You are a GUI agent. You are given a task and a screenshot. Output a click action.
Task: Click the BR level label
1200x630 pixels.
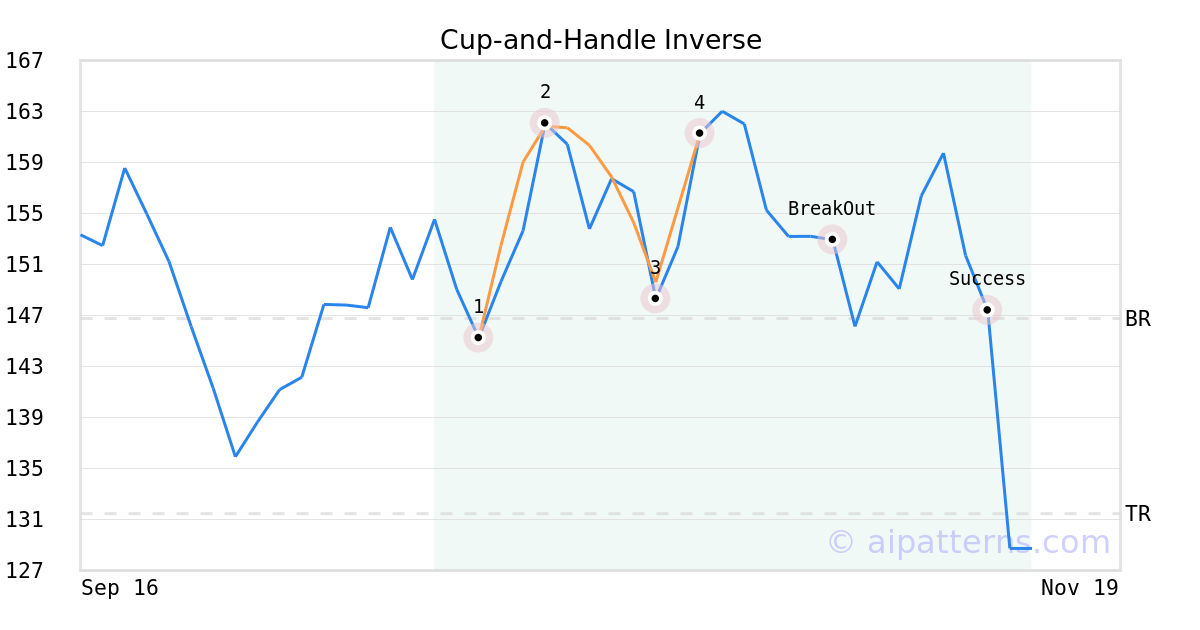coord(1137,319)
